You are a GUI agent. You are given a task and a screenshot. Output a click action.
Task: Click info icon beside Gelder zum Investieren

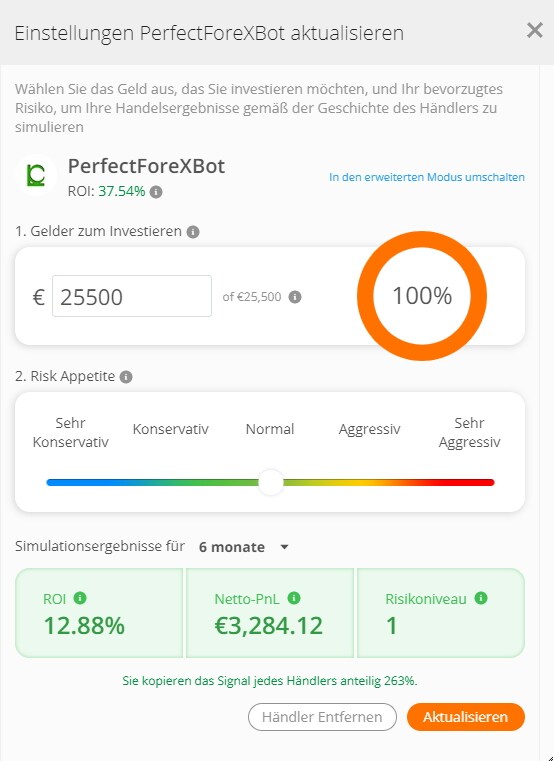[x=193, y=232]
